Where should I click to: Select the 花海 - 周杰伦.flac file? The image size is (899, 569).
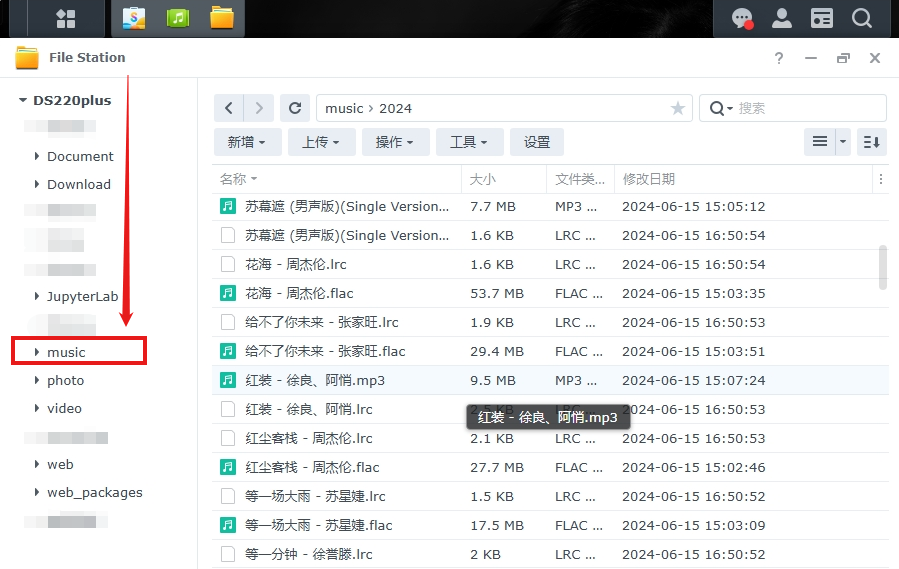(299, 293)
